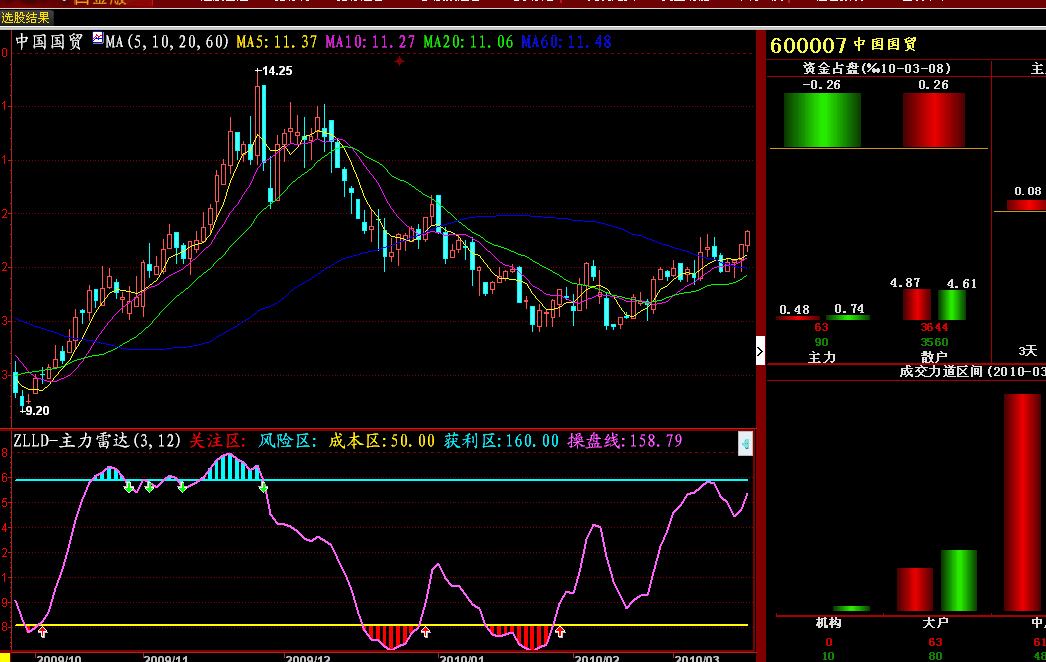This screenshot has width=1046, height=662.
Task: Click the 散户 label
Action: (x=934, y=358)
